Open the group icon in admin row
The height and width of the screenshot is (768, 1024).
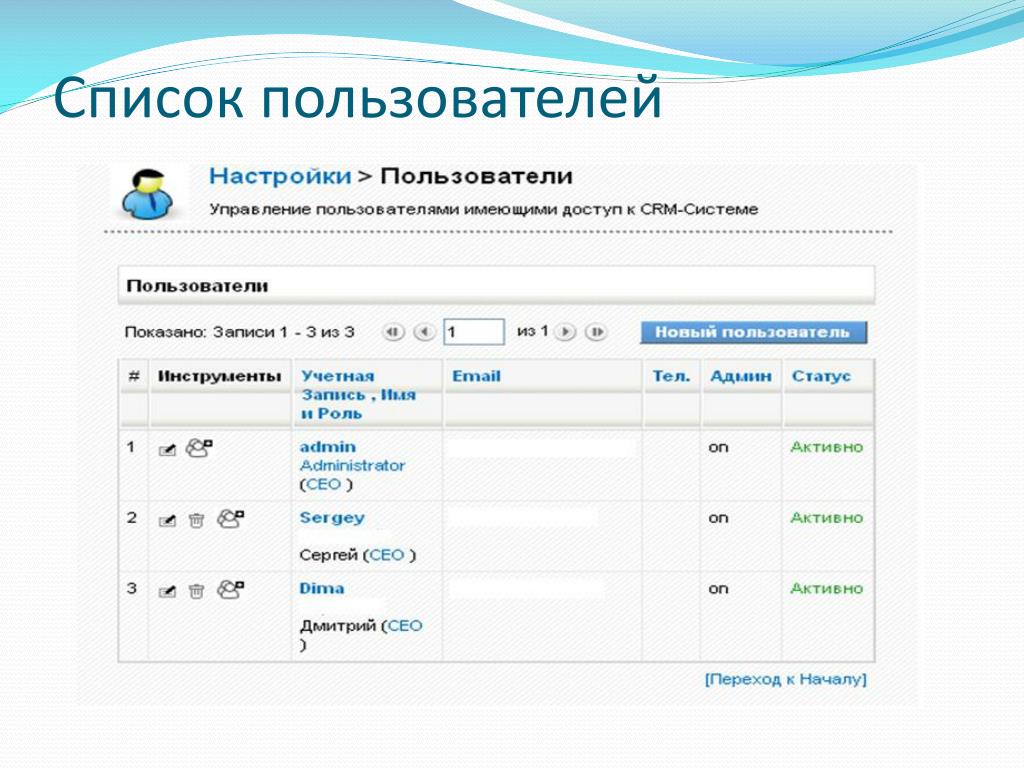(x=199, y=448)
